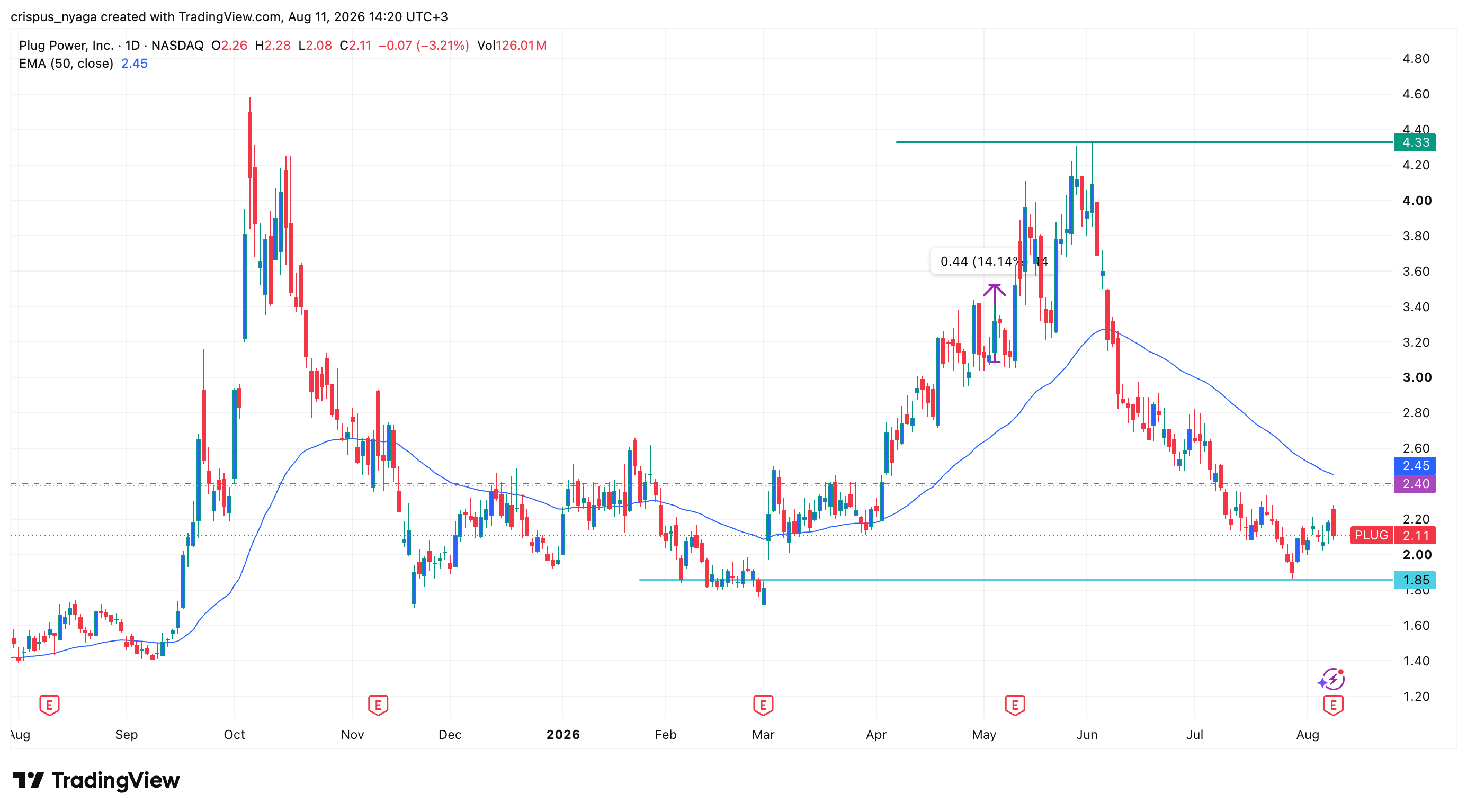This screenshot has width=1467, height=812.
Task: Click the "crispus_nyaga created with TradingView.com" header
Action: click(x=146, y=17)
